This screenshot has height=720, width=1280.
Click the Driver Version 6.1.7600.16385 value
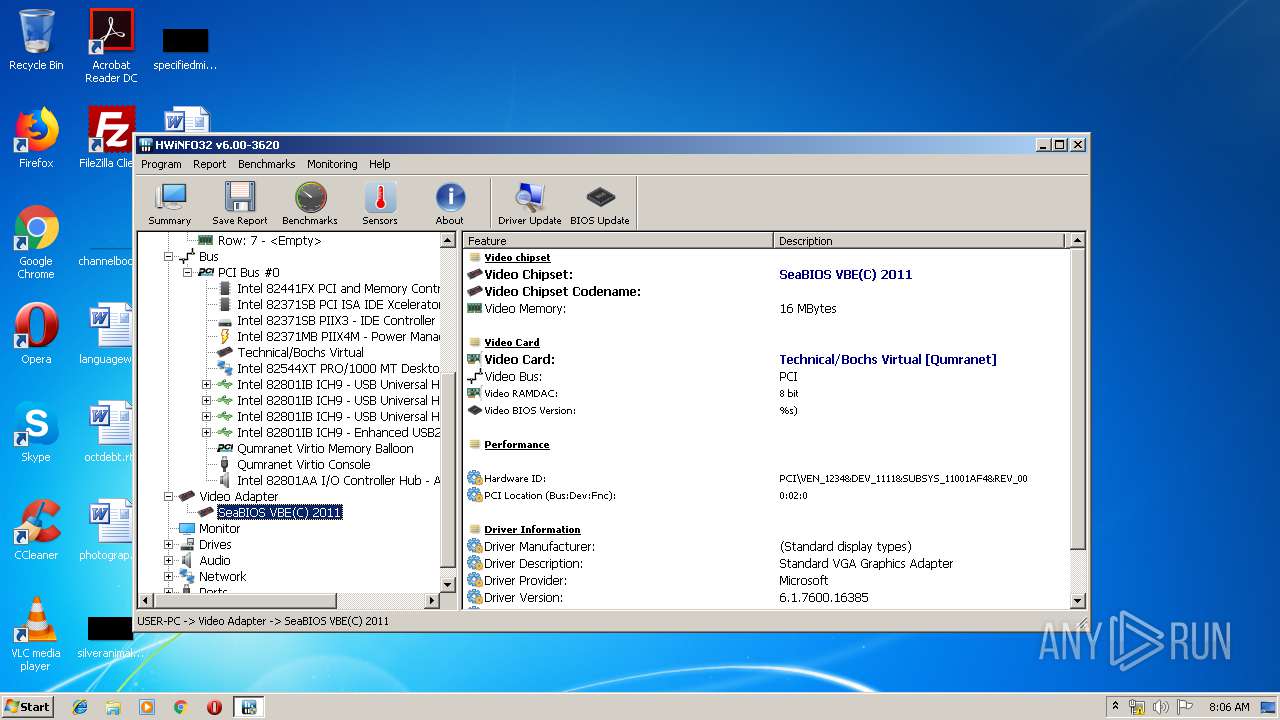[823, 598]
